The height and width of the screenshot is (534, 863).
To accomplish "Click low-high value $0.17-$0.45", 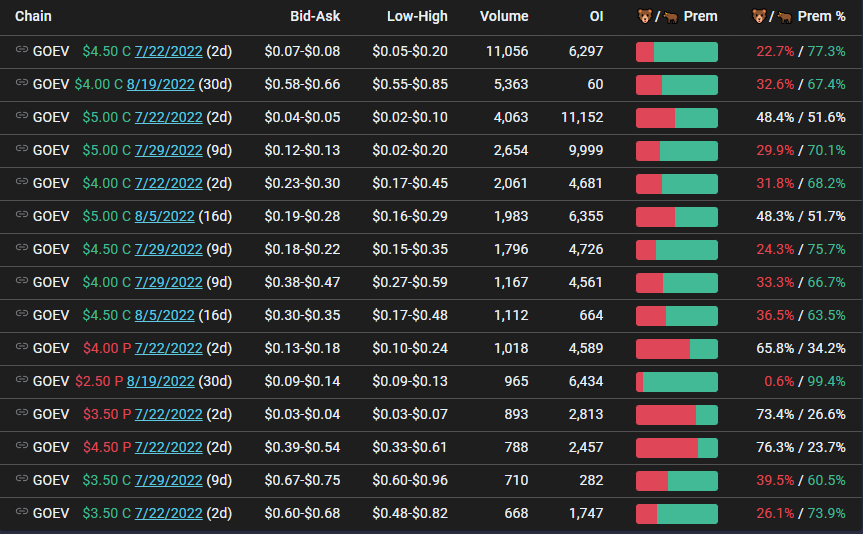I will (410, 183).
